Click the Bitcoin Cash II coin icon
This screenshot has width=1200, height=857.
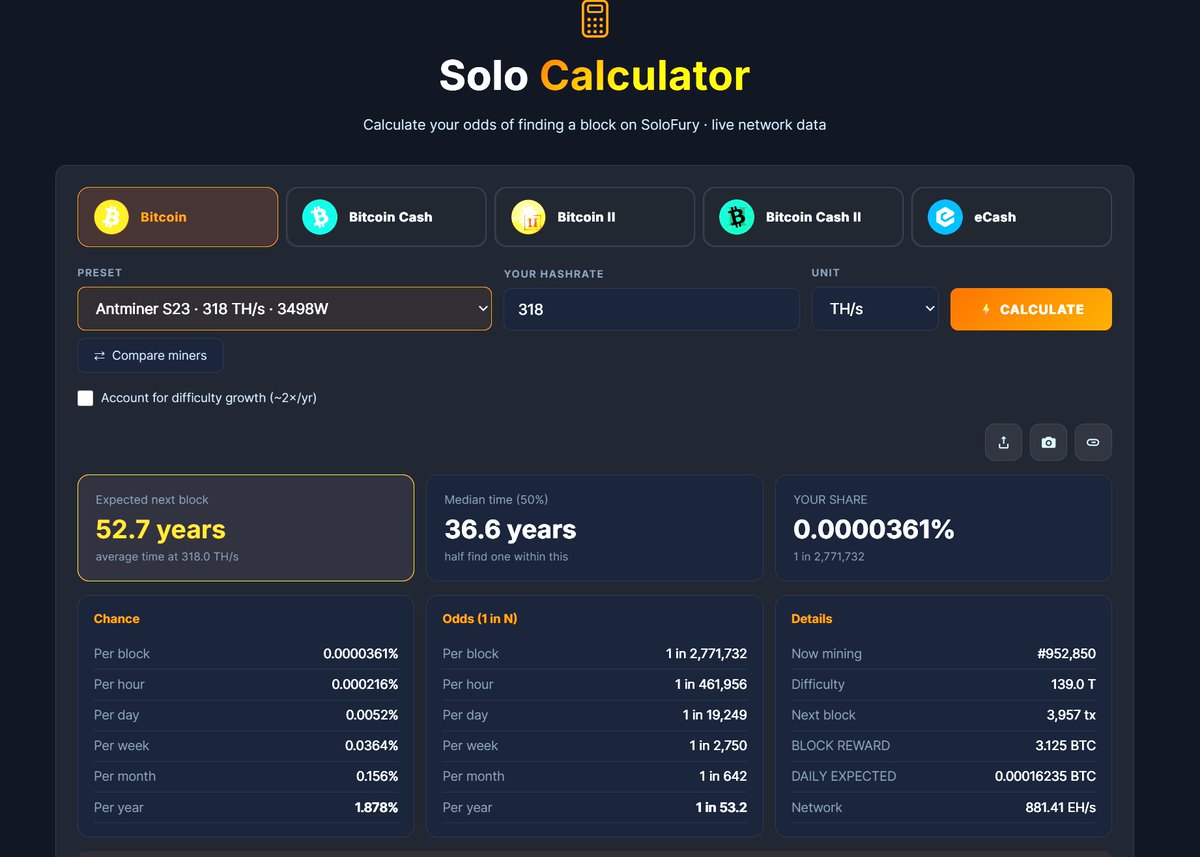(x=737, y=217)
